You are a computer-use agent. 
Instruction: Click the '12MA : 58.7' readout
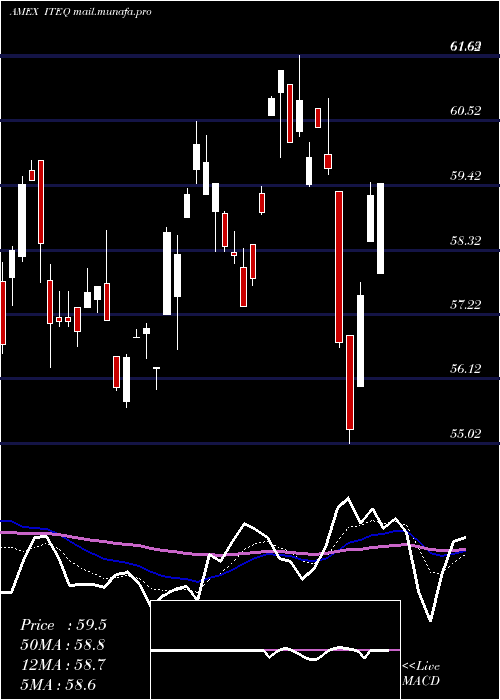63,665
